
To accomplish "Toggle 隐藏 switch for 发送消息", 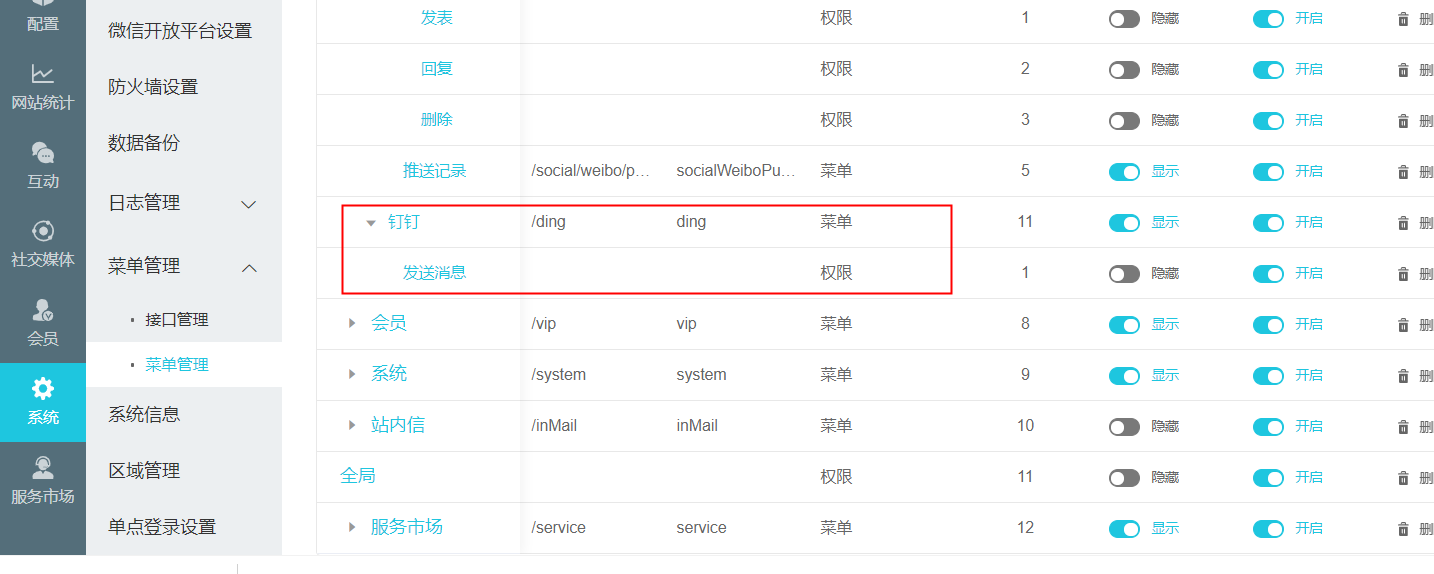I will [1124, 273].
